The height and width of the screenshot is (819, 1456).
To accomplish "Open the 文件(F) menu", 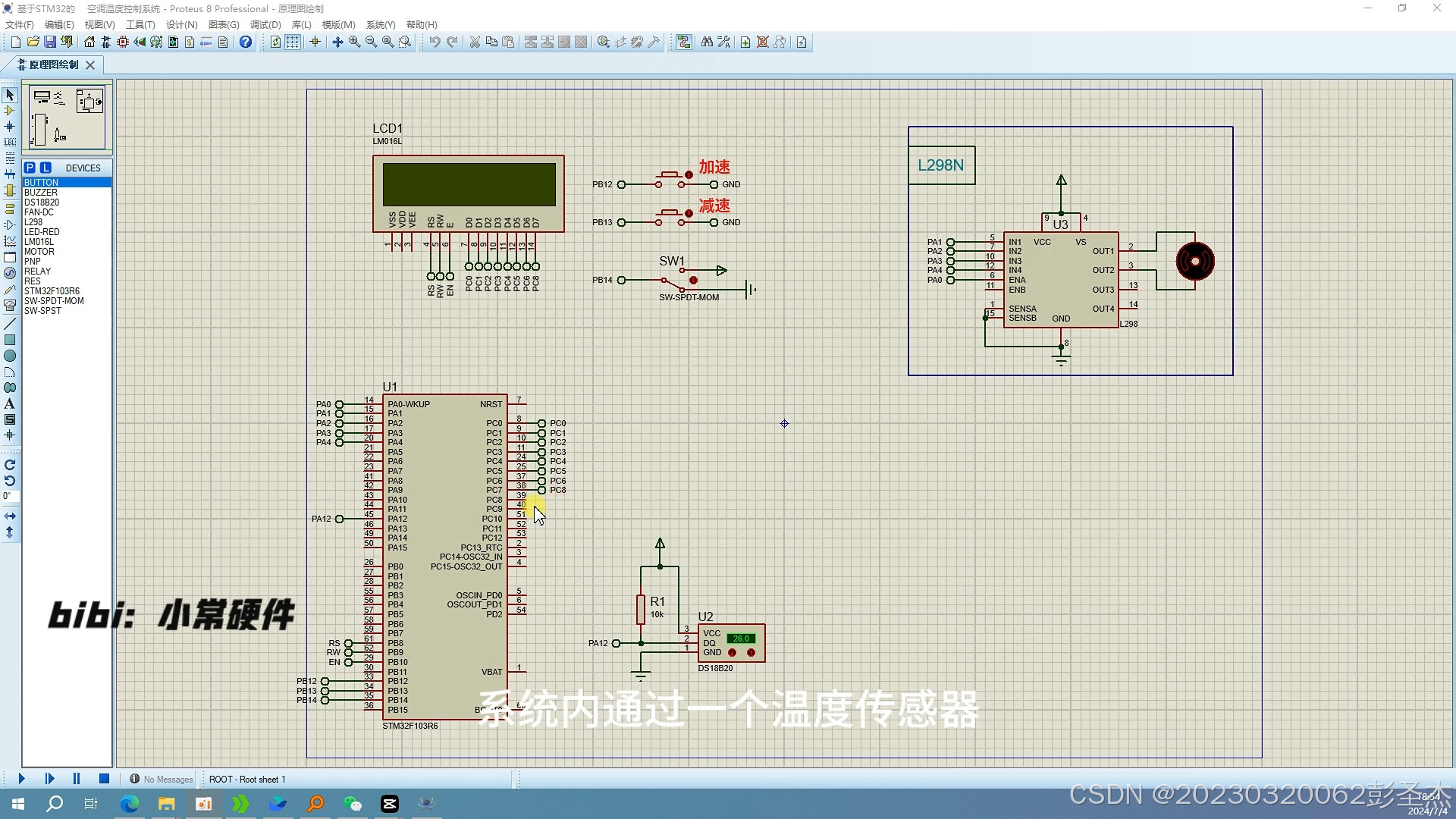I will [20, 25].
